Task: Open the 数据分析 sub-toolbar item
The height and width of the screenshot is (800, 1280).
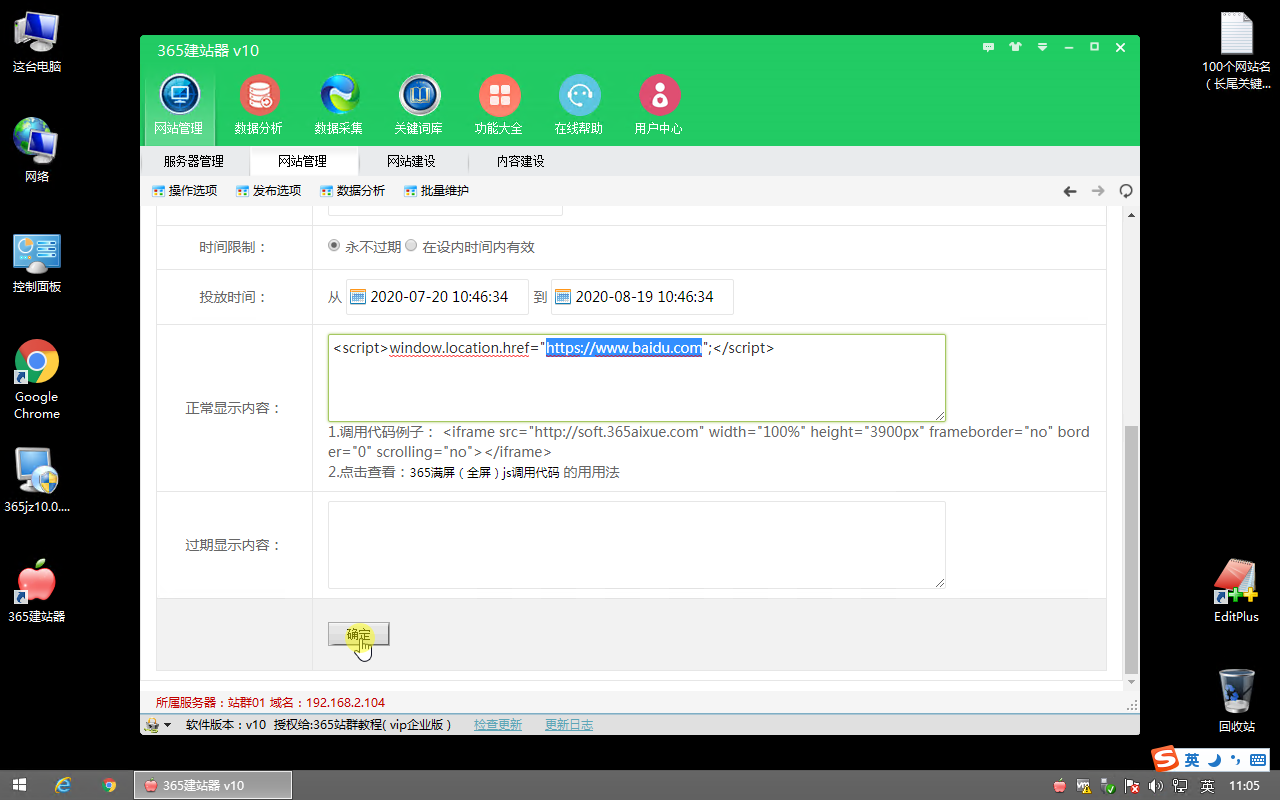Action: point(353,191)
